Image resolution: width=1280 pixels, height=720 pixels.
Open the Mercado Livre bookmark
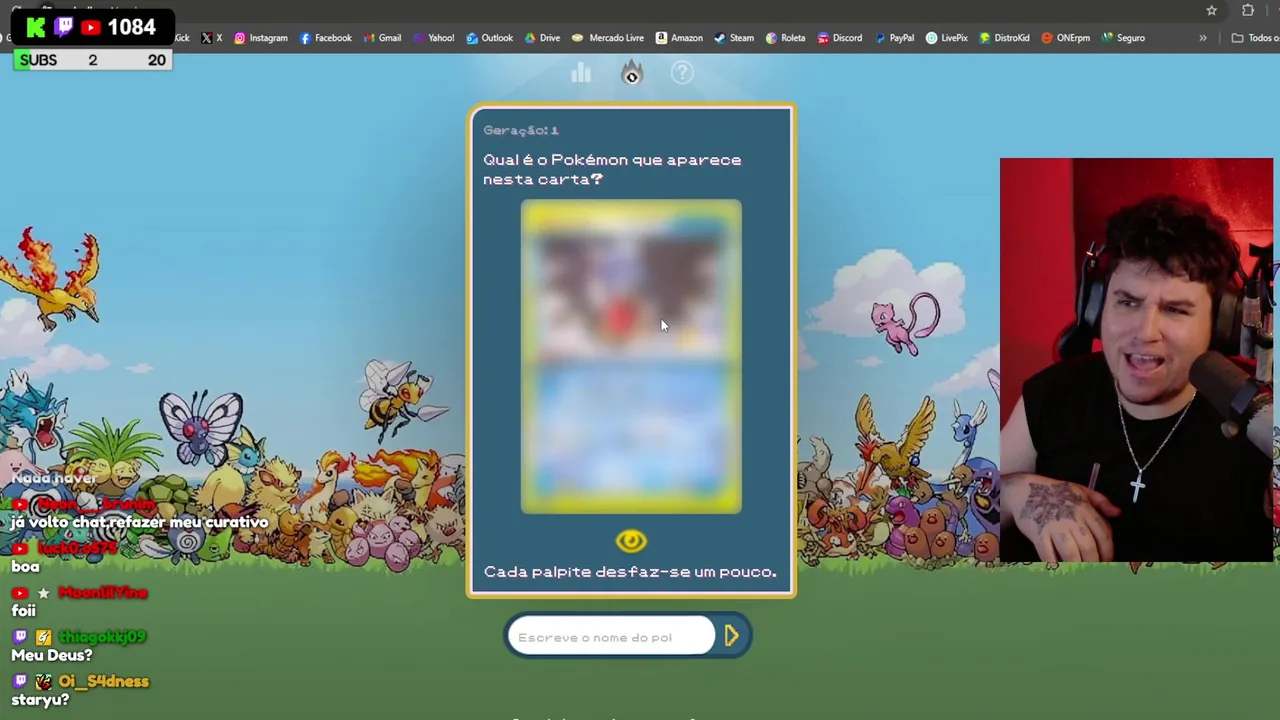(607, 38)
